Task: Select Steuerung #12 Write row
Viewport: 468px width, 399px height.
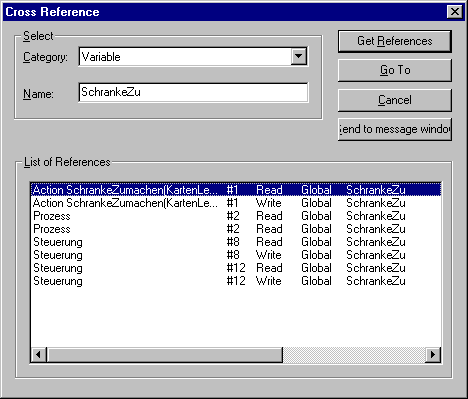Action: point(236,281)
